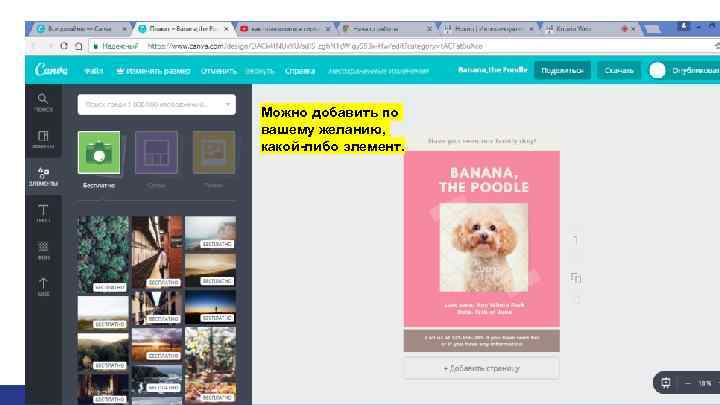Choose the green free photos camera category
The height and width of the screenshot is (405, 720).
(99, 152)
